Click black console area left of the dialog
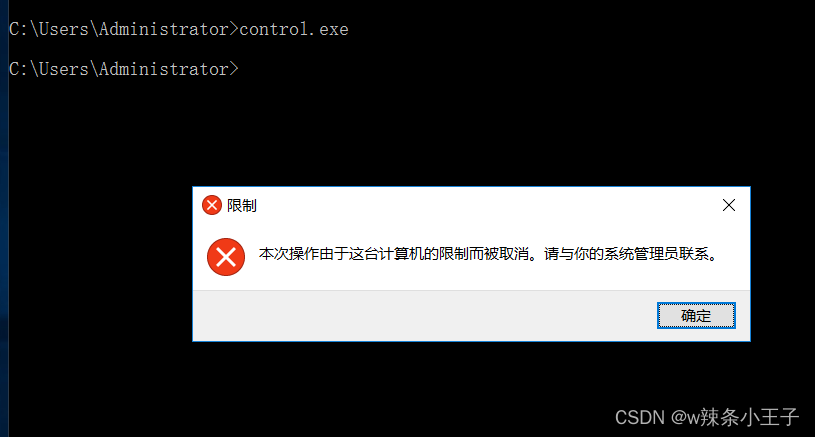The height and width of the screenshot is (437, 815). 99,262
